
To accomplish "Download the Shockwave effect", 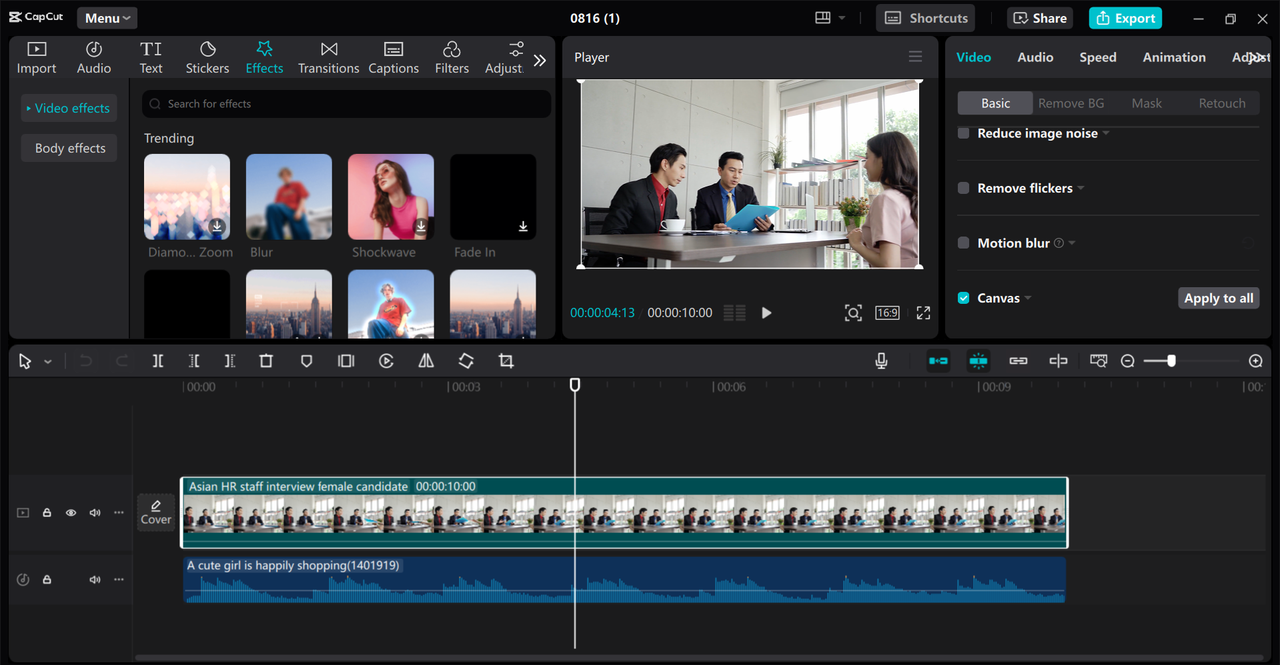I will (421, 227).
